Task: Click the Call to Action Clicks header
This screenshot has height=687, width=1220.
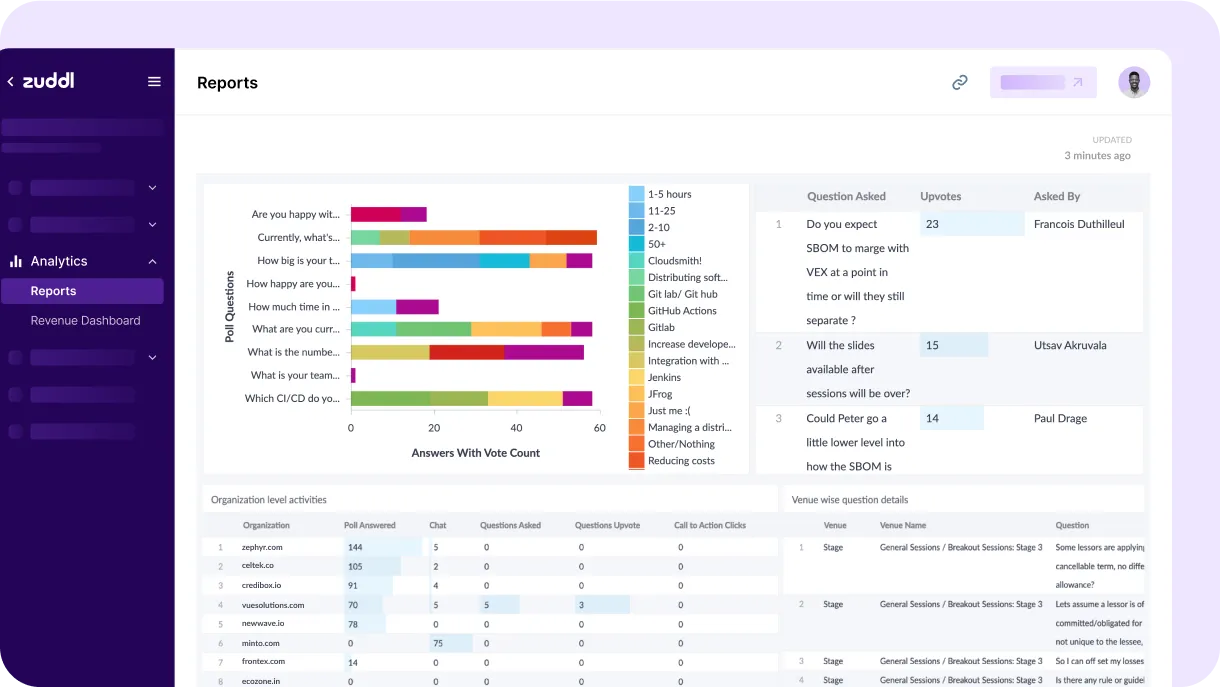Action: [710, 525]
